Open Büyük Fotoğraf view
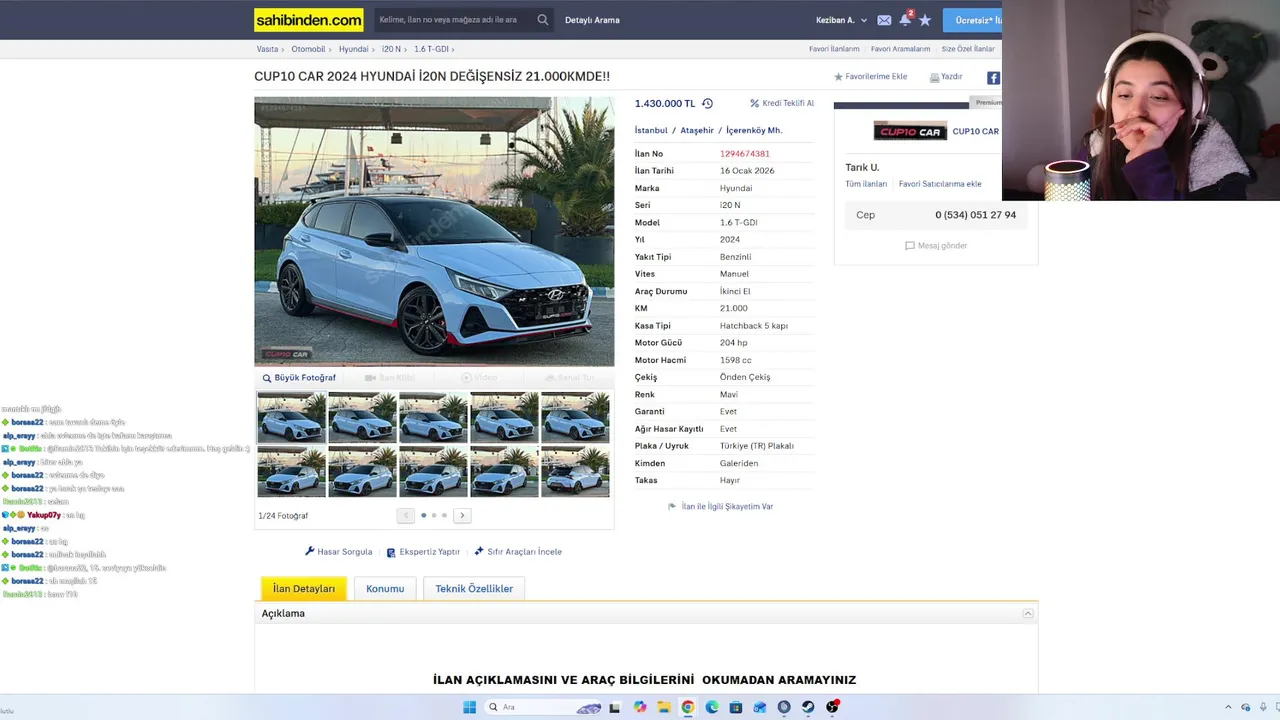The height and width of the screenshot is (720, 1280). [299, 378]
